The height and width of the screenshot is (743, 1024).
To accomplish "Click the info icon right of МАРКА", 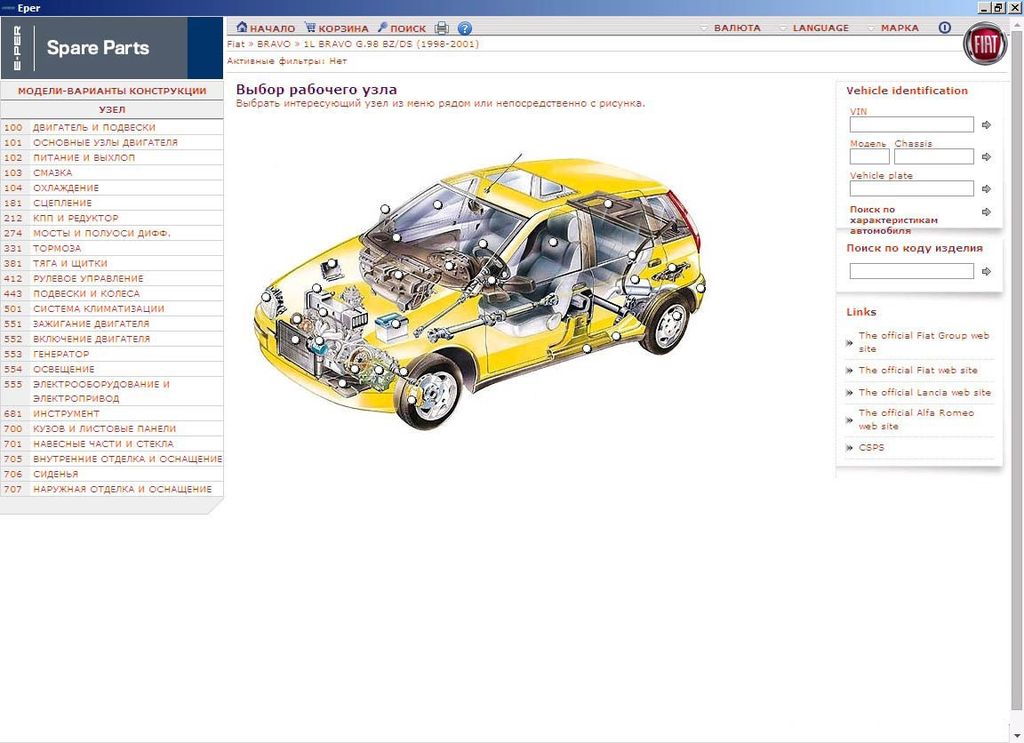I will (945, 28).
